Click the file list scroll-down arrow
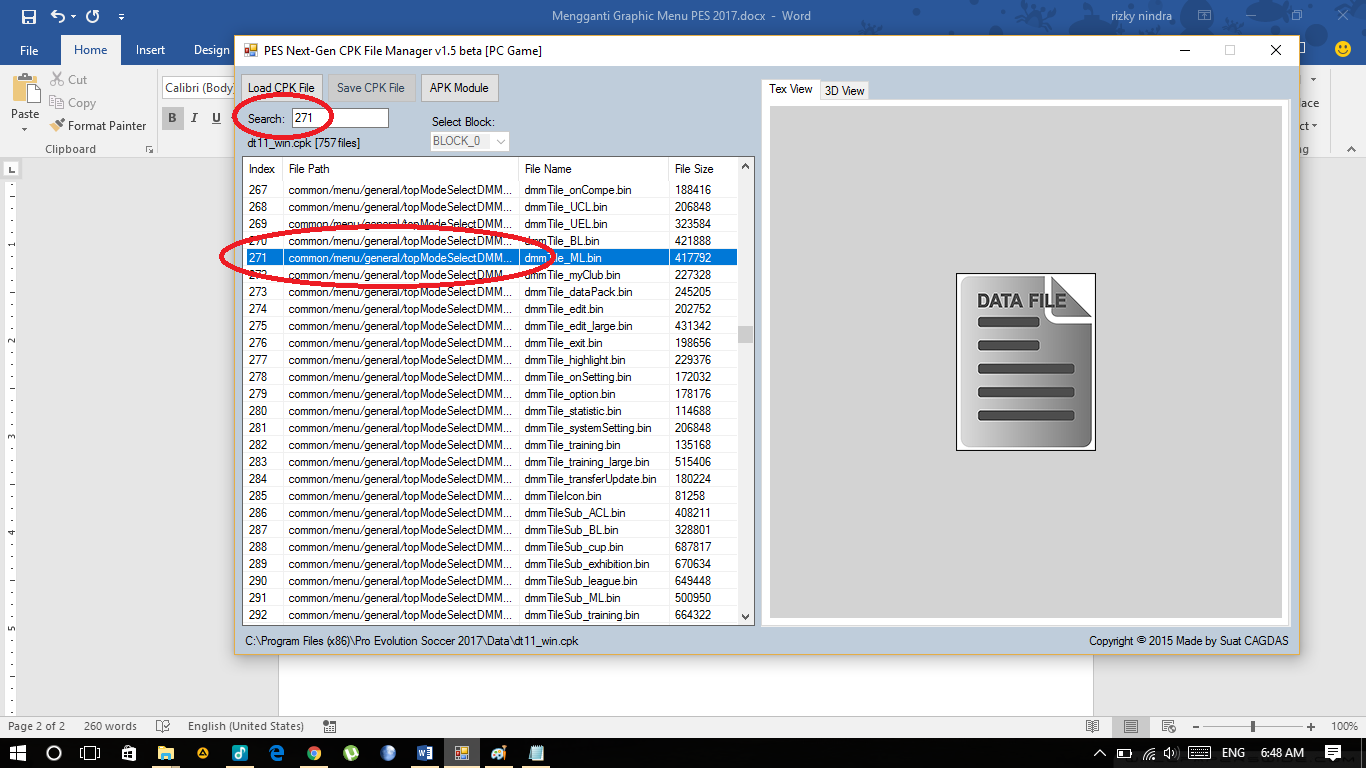The height and width of the screenshot is (768, 1366). pos(745,616)
